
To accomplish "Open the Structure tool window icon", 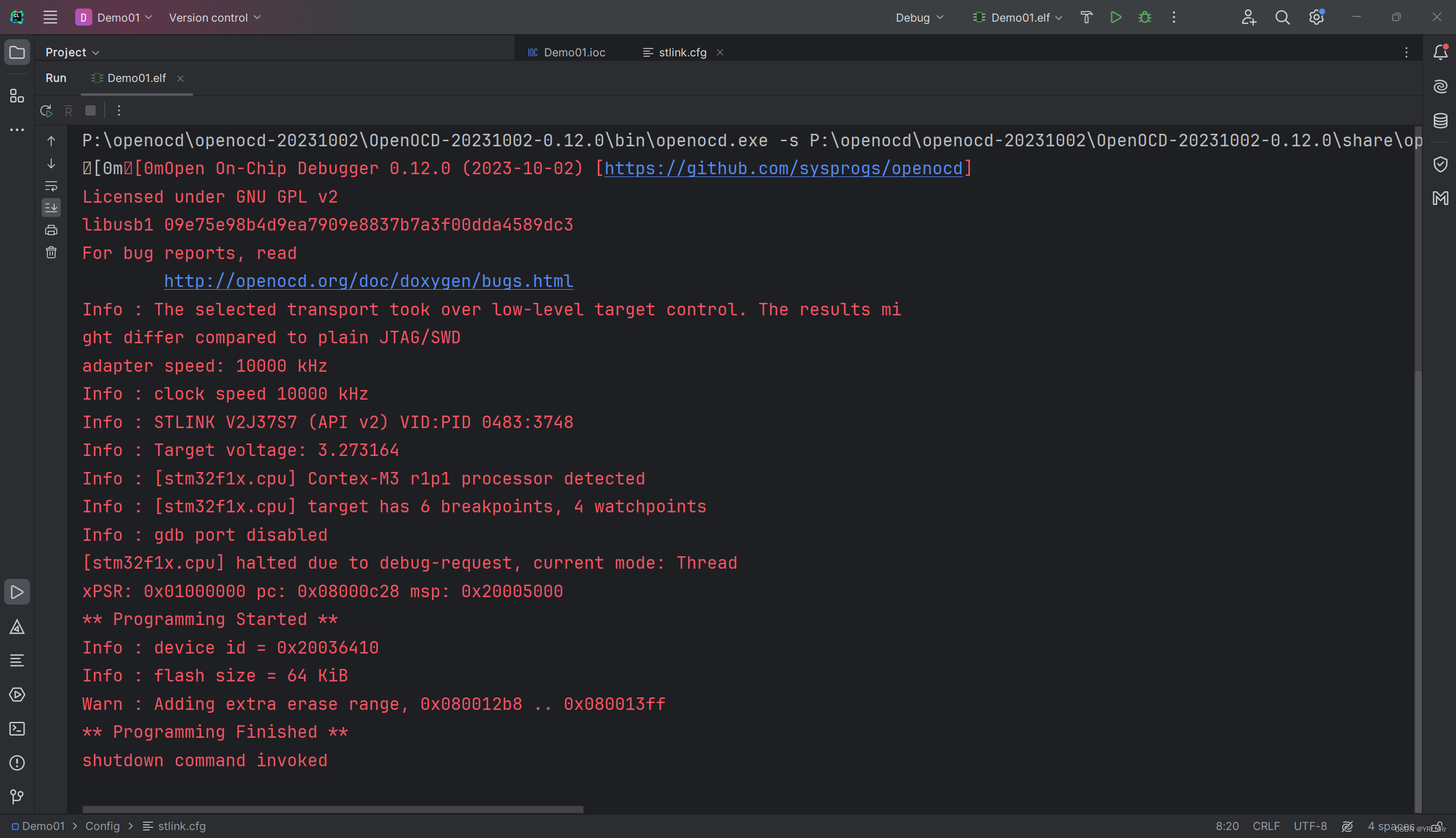I will 17,96.
